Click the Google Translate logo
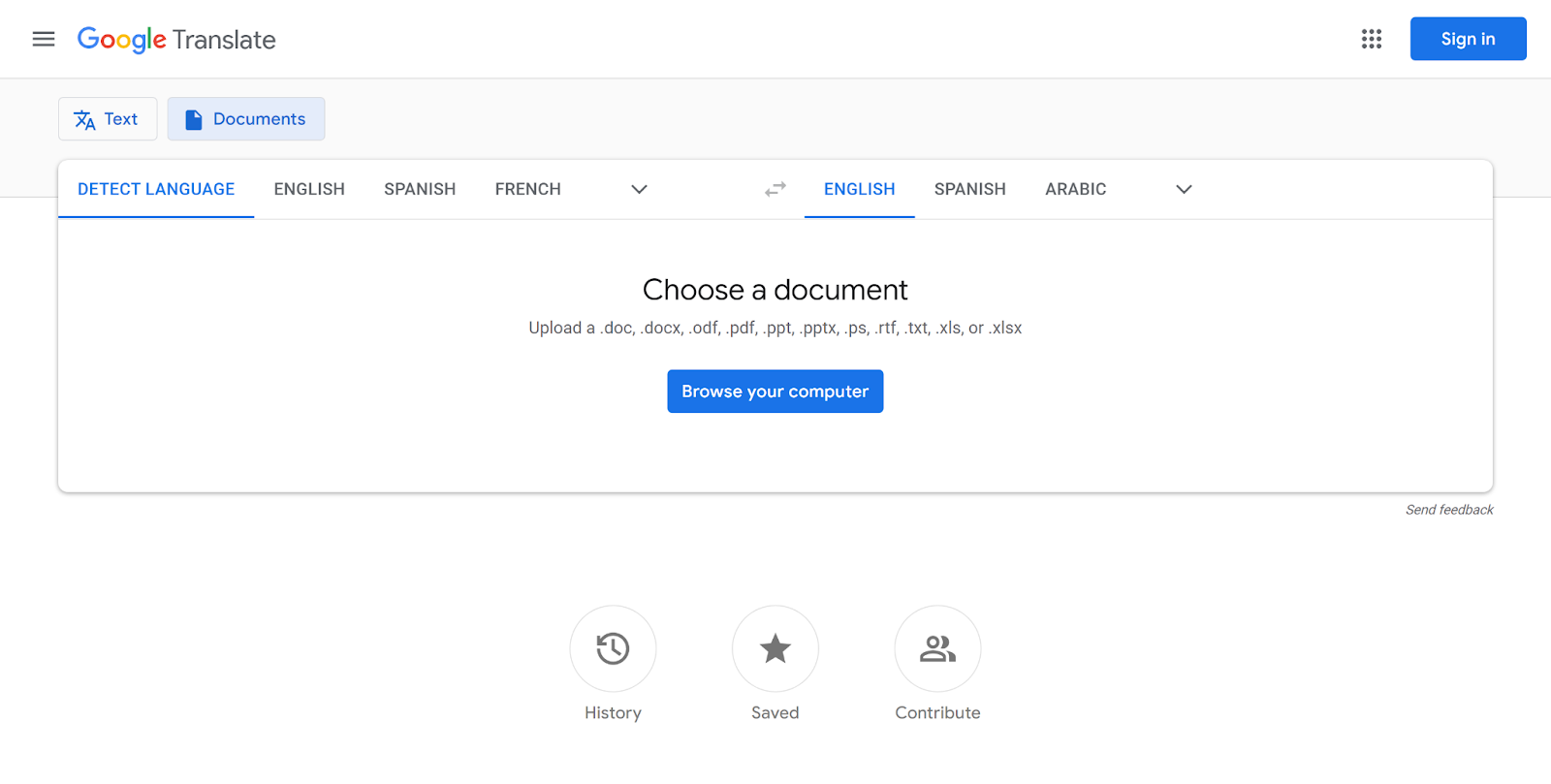This screenshot has width=1551, height=784. pos(176,40)
